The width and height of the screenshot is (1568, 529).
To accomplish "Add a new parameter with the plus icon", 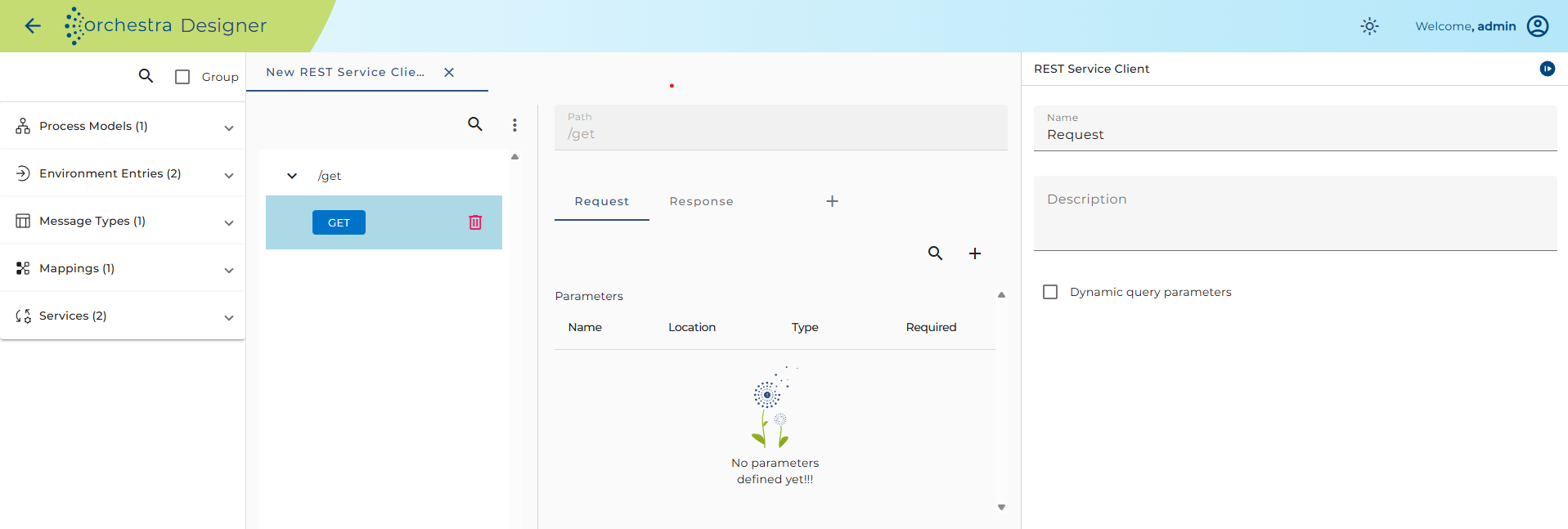I will (975, 253).
